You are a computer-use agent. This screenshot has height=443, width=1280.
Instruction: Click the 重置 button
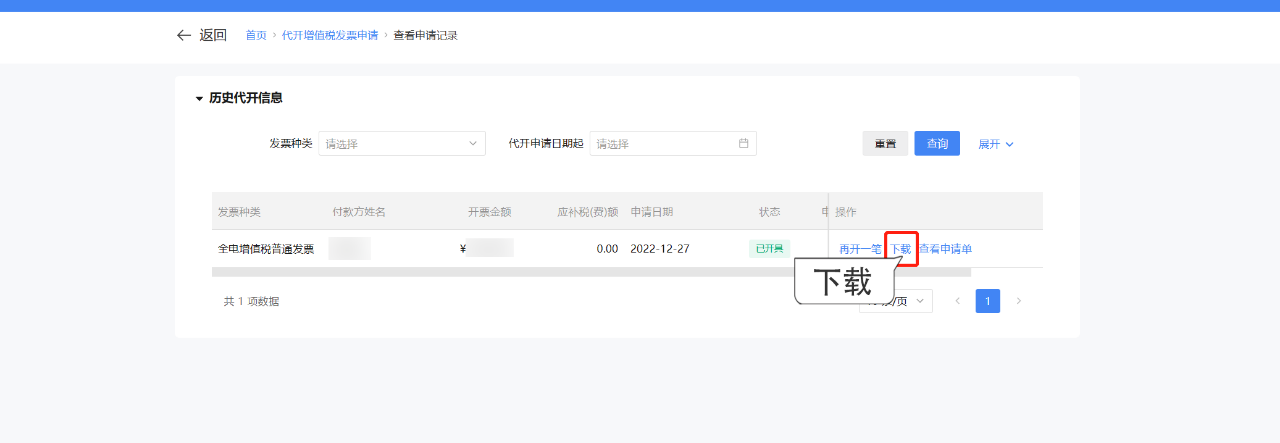pyautogui.click(x=885, y=144)
